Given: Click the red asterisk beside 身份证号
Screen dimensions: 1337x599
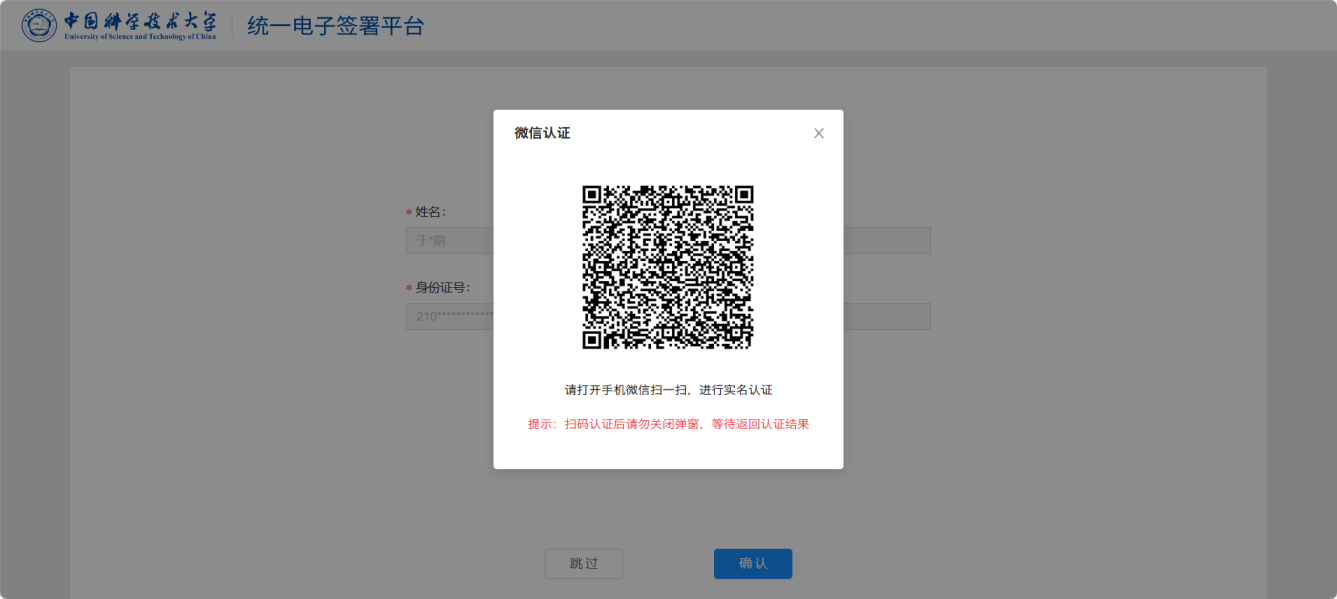Looking at the screenshot, I should [409, 289].
